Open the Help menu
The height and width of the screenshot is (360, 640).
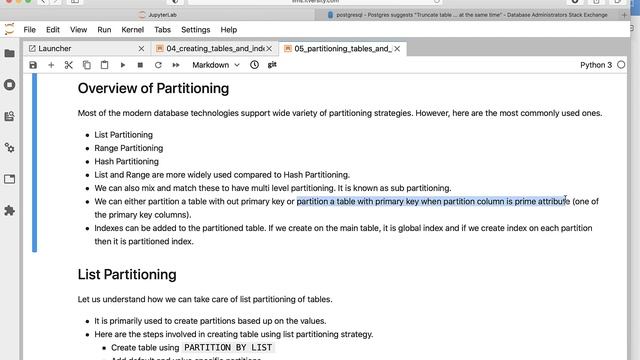[x=229, y=30]
